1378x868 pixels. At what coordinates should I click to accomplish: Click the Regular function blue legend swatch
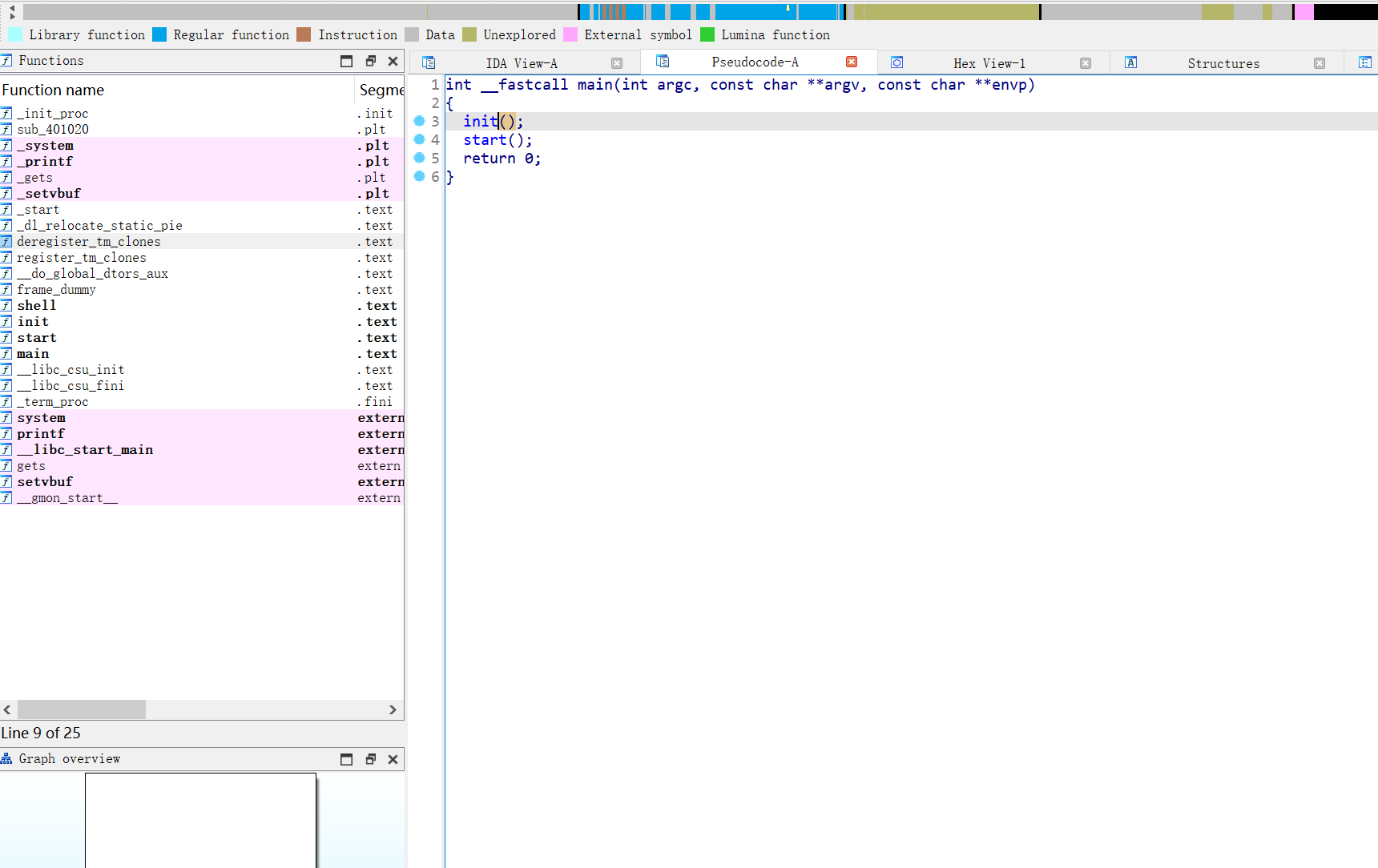click(159, 34)
